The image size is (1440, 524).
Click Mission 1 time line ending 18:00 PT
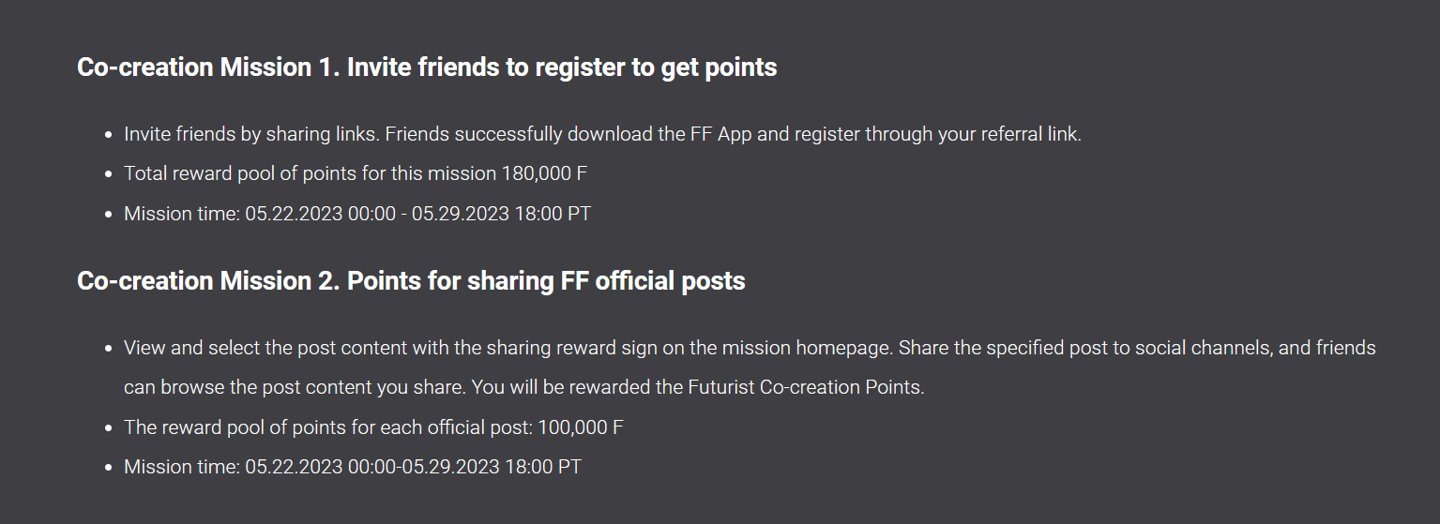tap(357, 214)
